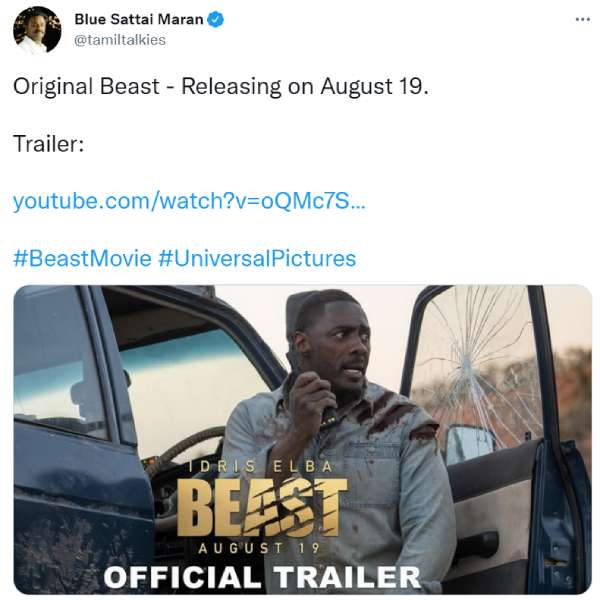Open the #BeastMovie hashtag
This screenshot has width=600, height=600.
82,258
